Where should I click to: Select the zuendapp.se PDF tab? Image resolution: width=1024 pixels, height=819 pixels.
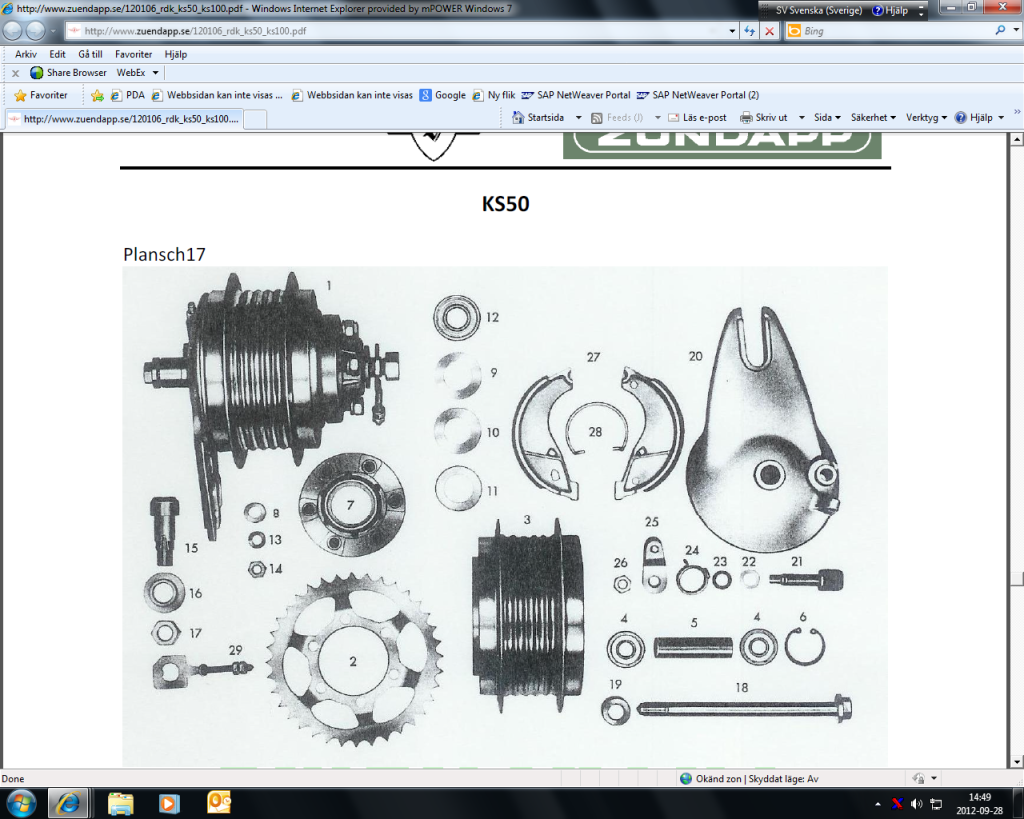click(x=124, y=119)
